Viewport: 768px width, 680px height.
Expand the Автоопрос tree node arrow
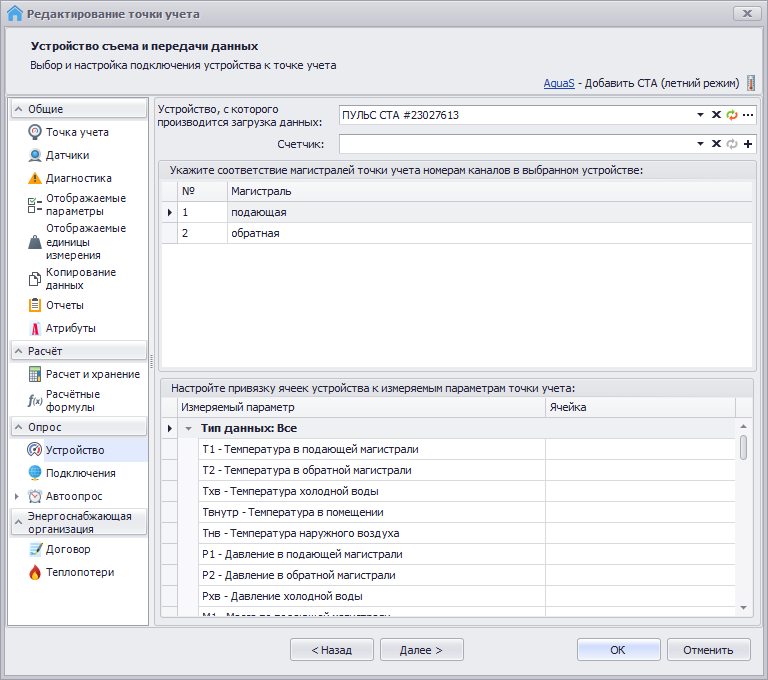[x=17, y=496]
